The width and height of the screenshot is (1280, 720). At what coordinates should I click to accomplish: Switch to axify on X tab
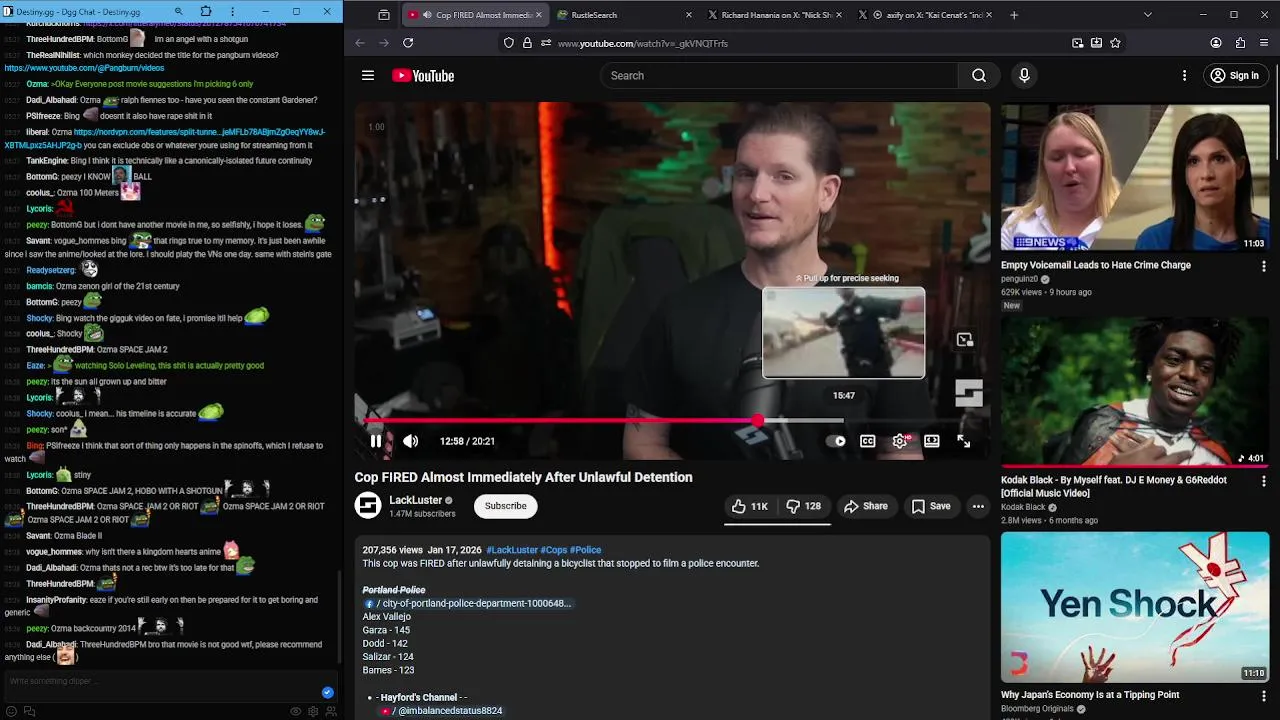pyautogui.click(x=926, y=15)
